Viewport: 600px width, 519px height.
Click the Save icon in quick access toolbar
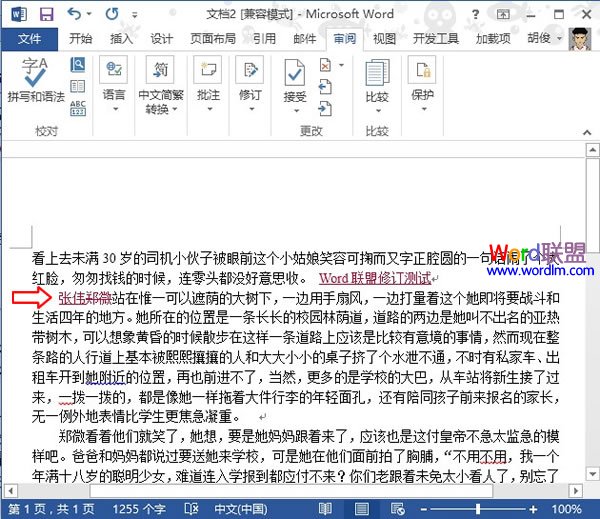pyautogui.click(x=46, y=14)
